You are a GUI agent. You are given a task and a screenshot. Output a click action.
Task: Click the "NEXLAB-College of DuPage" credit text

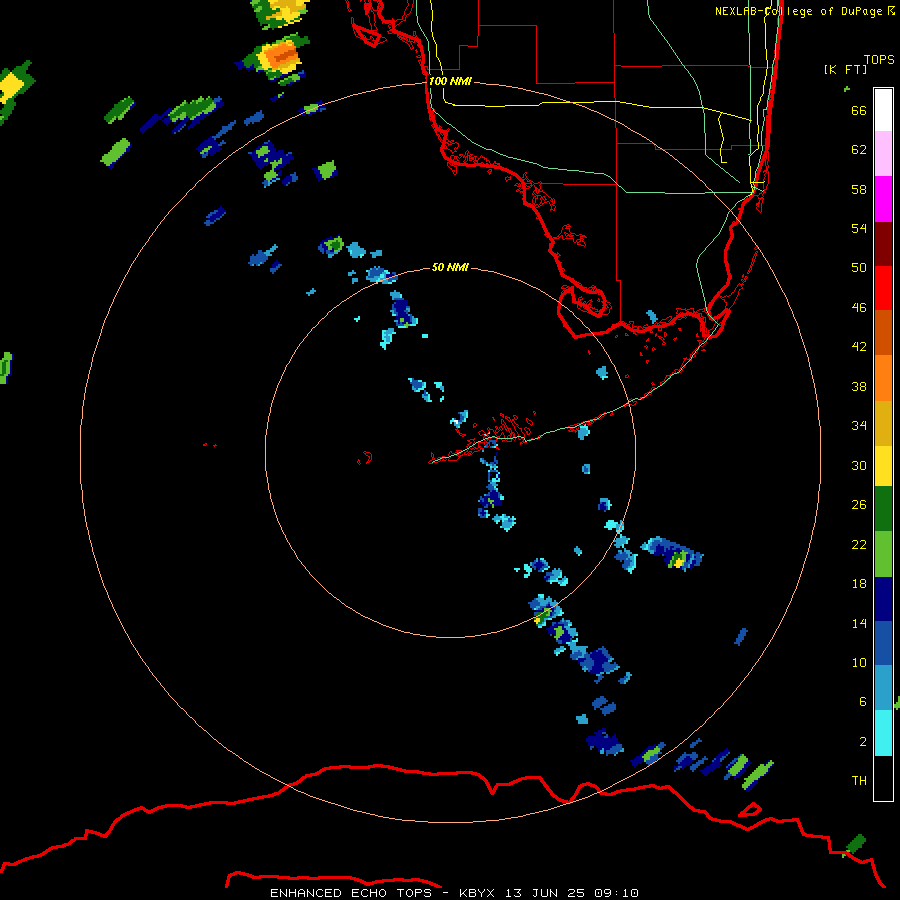coord(798,11)
